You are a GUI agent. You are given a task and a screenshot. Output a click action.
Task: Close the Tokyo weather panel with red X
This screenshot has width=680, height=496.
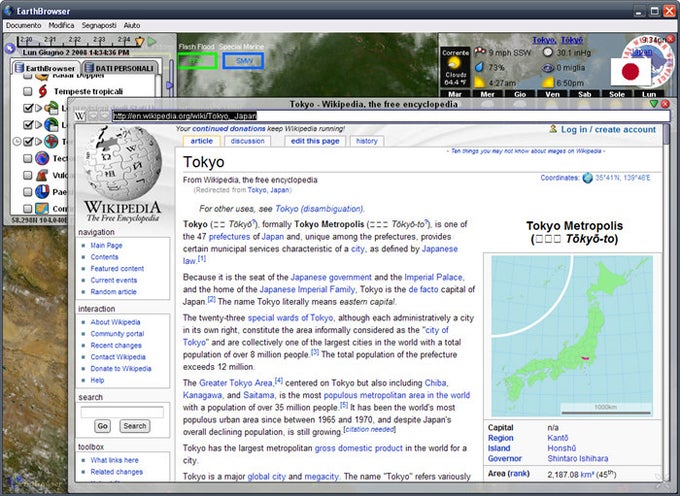[x=671, y=39]
